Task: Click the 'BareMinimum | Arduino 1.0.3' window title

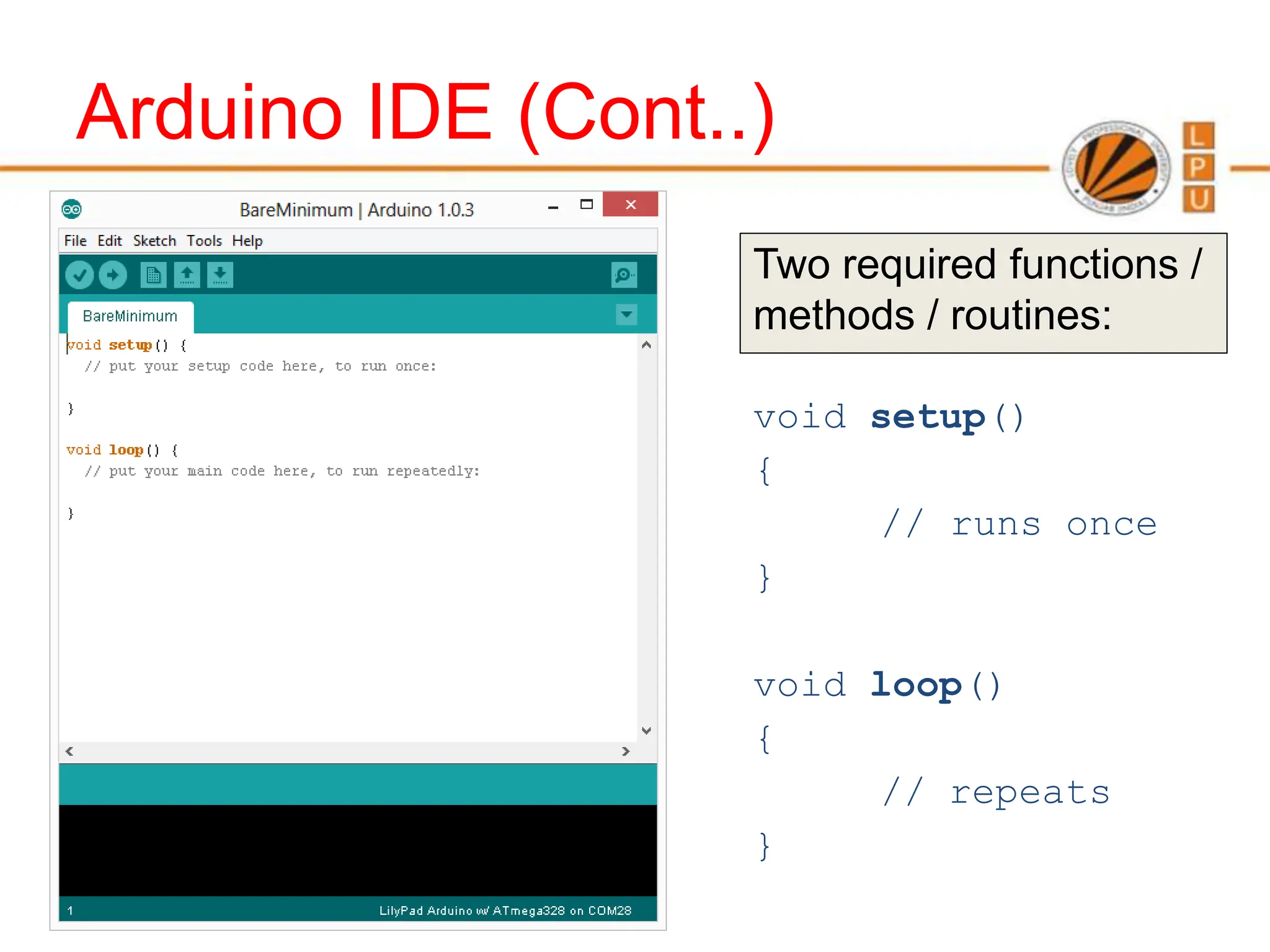Action: point(357,210)
